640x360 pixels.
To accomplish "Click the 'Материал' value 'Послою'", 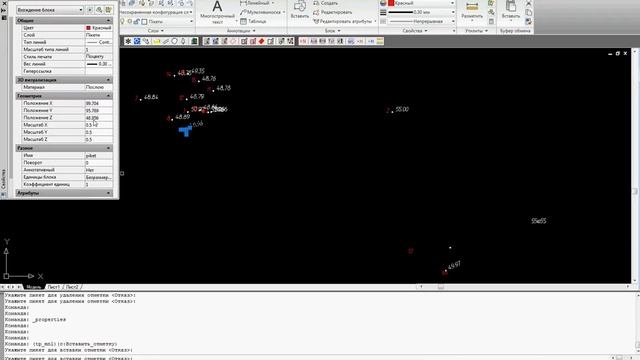I will point(98,87).
